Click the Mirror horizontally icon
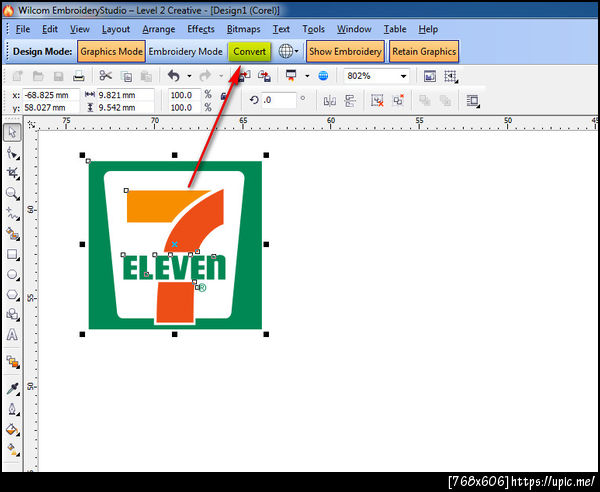This screenshot has height=492, width=600. click(329, 101)
